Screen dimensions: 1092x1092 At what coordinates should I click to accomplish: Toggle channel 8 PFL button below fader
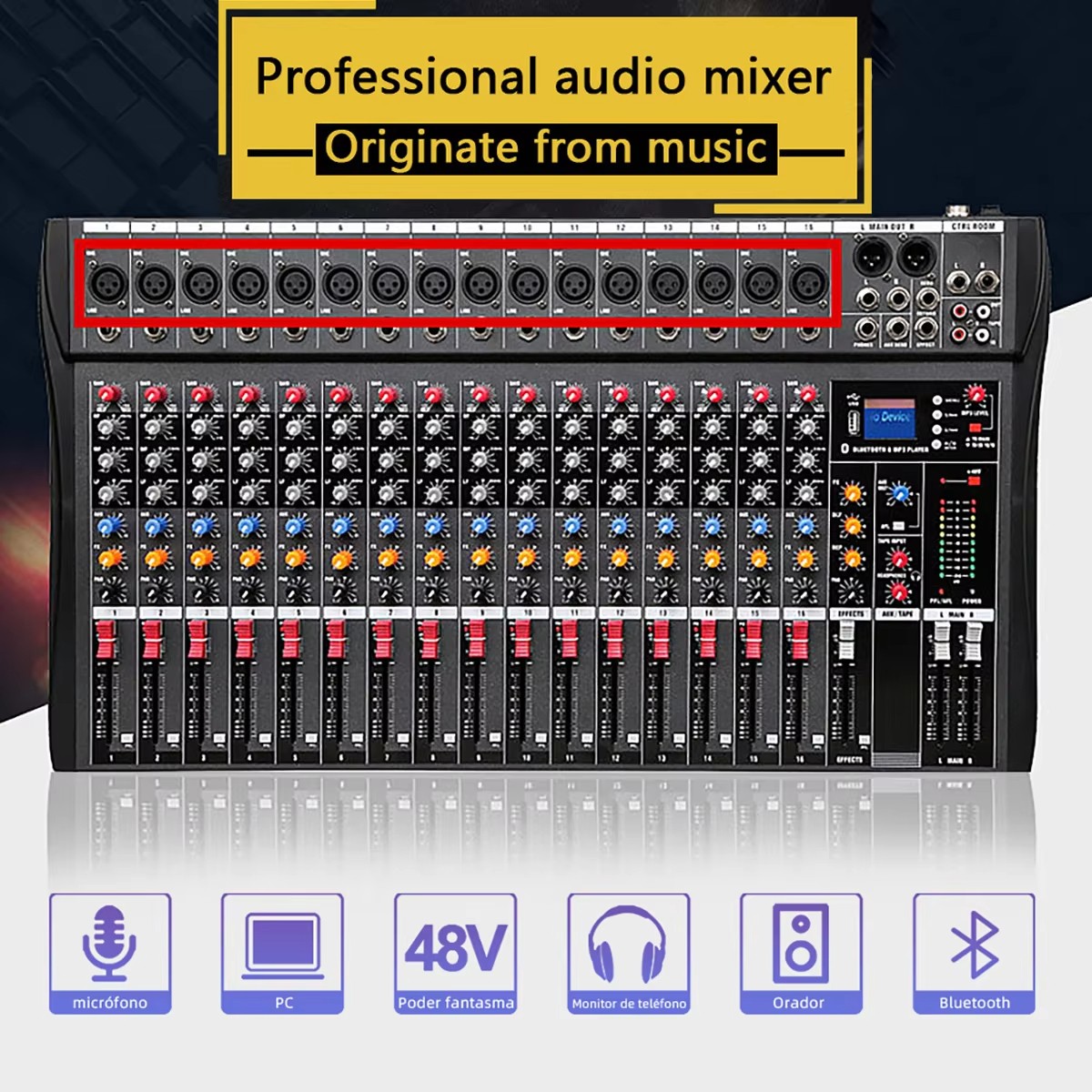451,738
